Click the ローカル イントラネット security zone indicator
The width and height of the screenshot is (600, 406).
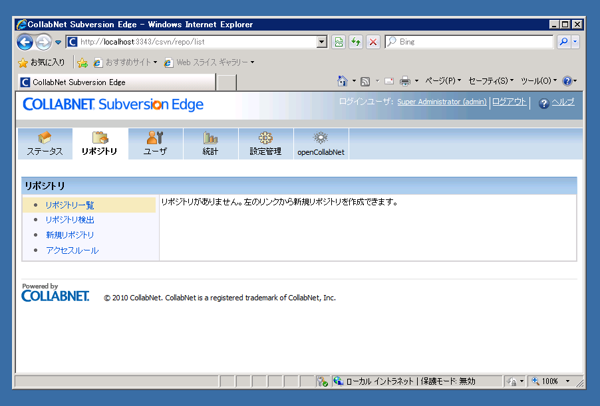[x=406, y=381]
